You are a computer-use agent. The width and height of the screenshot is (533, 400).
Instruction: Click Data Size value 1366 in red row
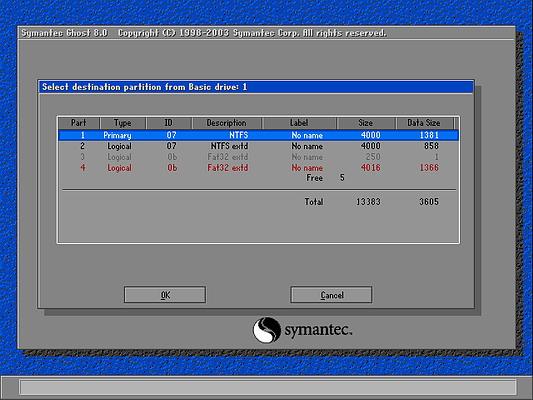429,168
